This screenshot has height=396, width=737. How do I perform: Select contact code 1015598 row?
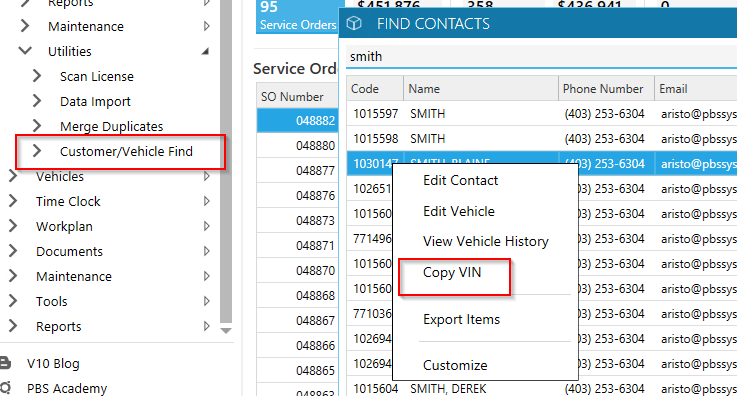point(541,139)
